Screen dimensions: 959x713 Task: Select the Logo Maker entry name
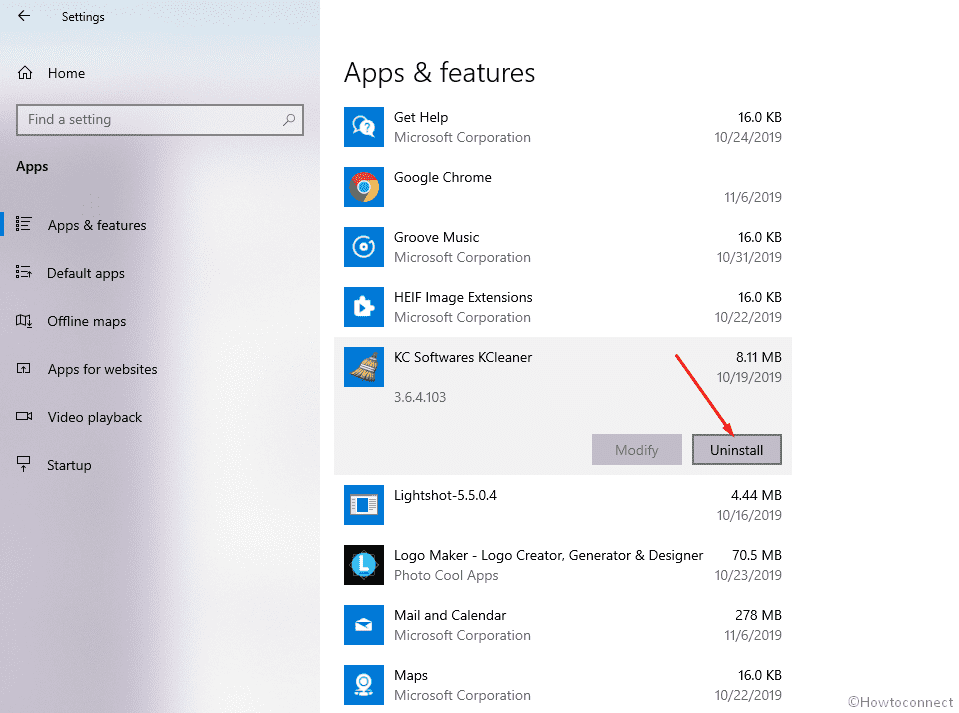pos(549,555)
